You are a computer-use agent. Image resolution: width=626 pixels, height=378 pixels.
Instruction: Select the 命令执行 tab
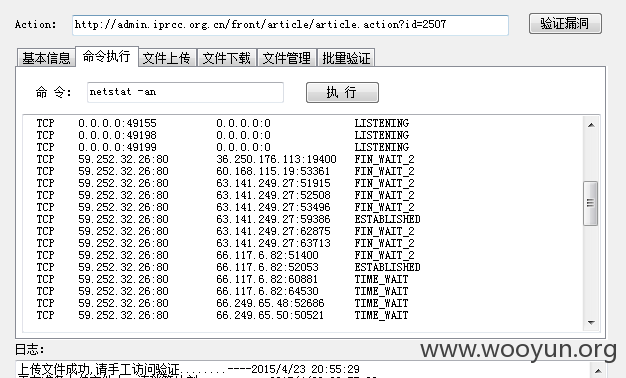coord(107,56)
